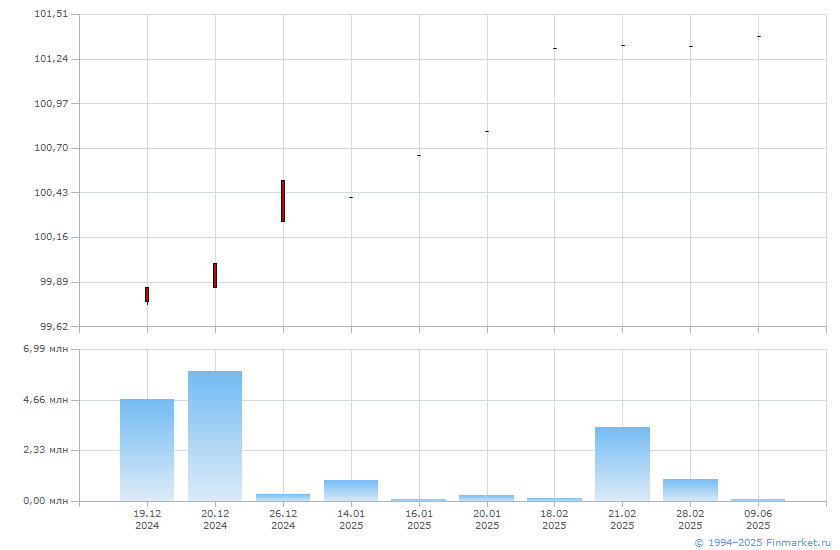Click the 16.01 2025 date label
840x550 pixels.
click(419, 519)
